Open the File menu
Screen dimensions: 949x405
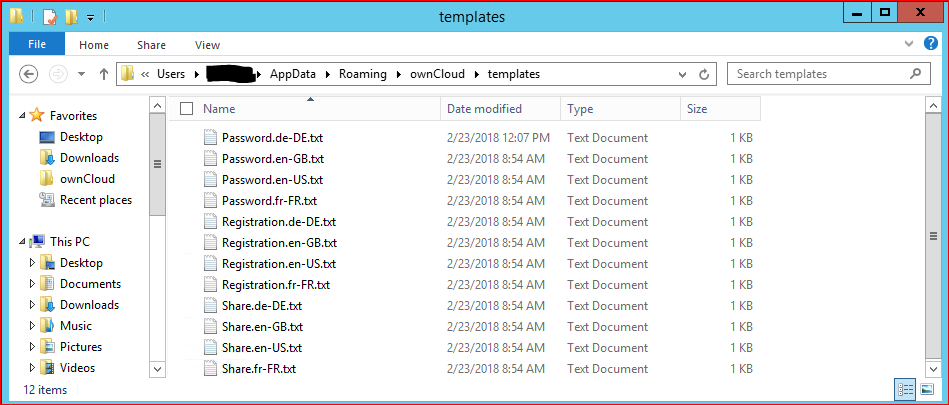[37, 44]
